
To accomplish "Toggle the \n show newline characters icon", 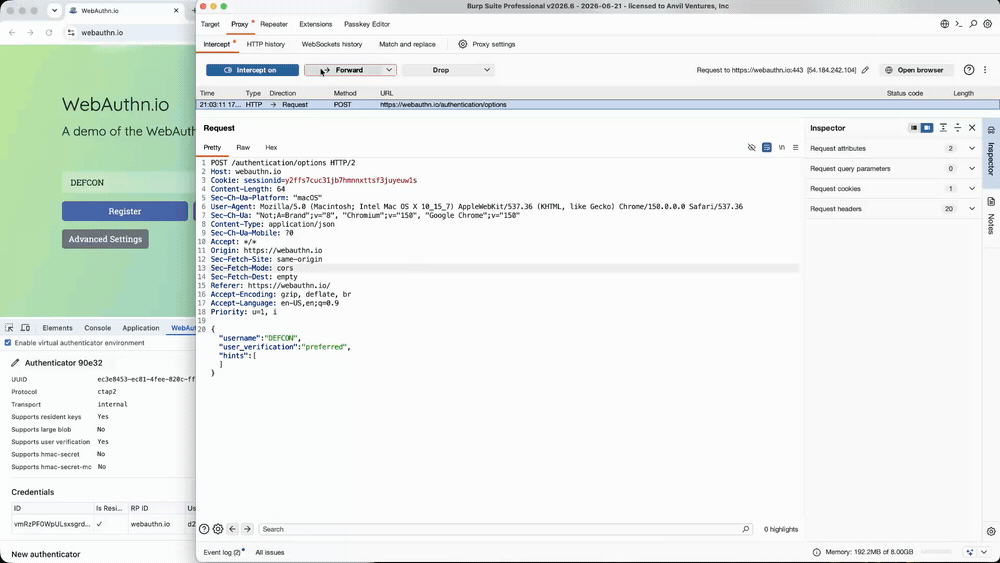I will pyautogui.click(x=781, y=147).
